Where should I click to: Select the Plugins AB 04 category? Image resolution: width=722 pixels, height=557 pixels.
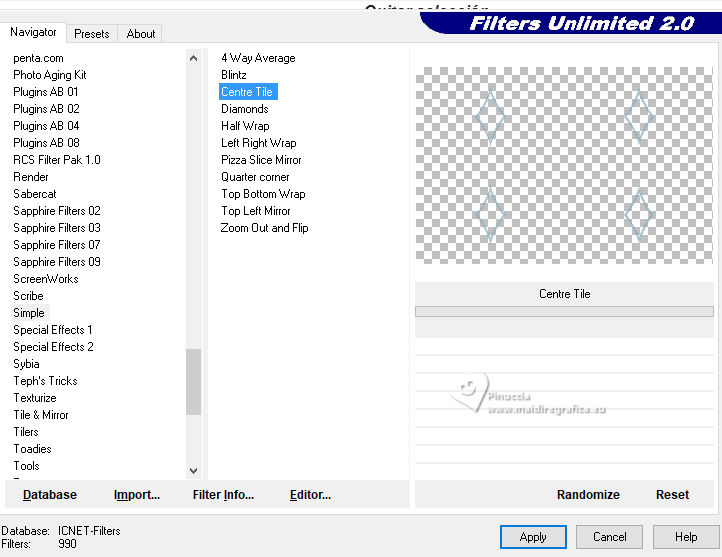(x=46, y=126)
